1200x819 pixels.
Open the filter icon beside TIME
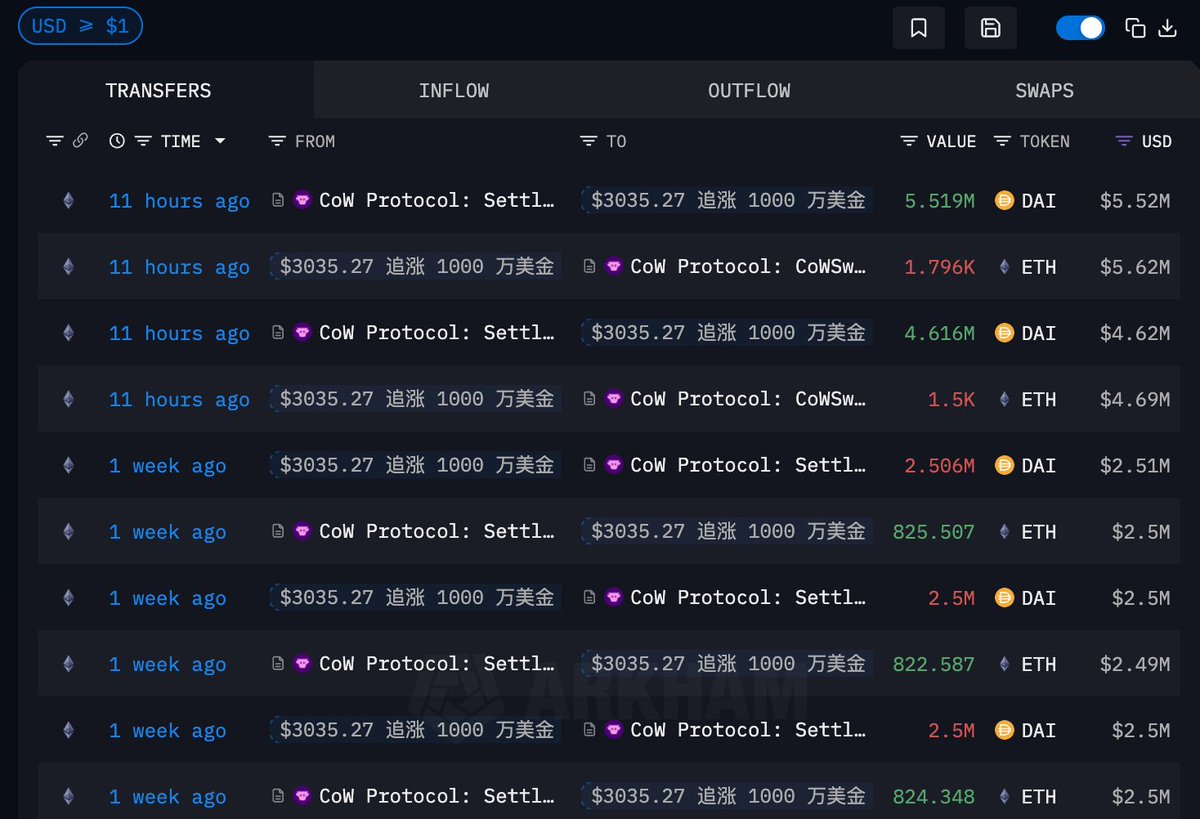[144, 141]
